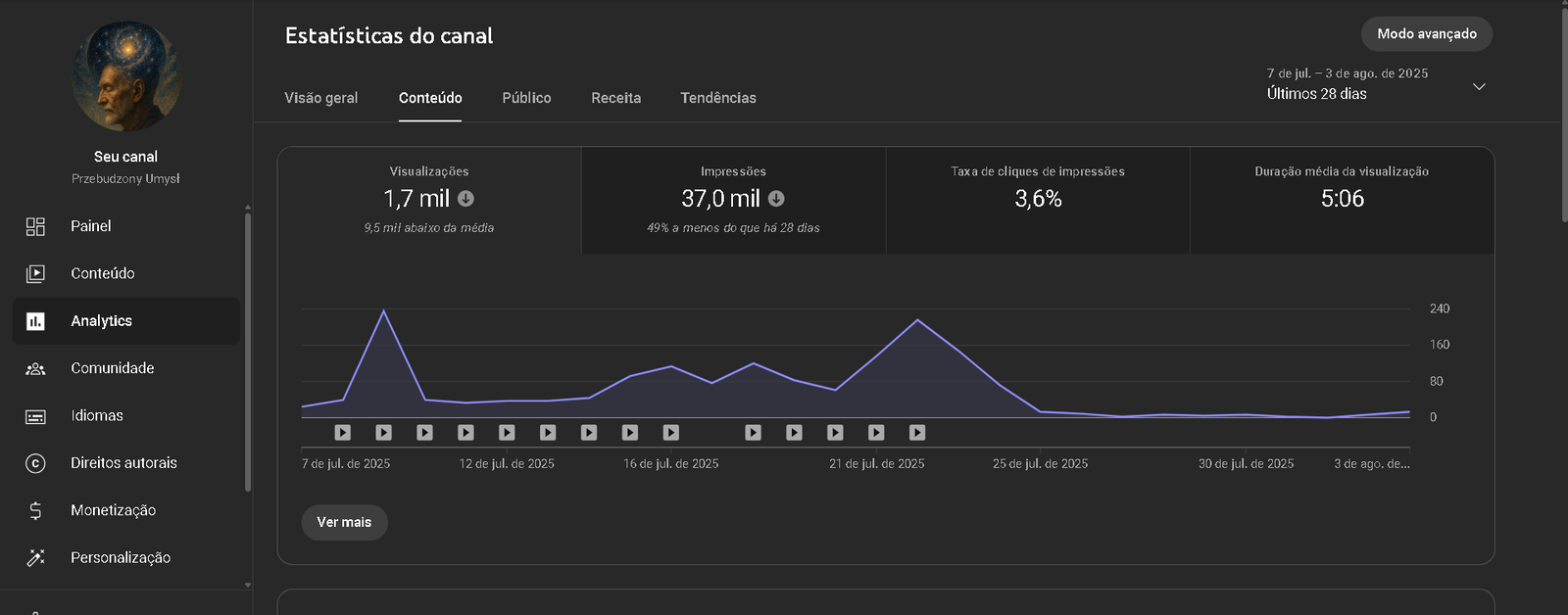
Task: Expand the Últimos 28 dias date range dropdown
Action: point(1376,85)
